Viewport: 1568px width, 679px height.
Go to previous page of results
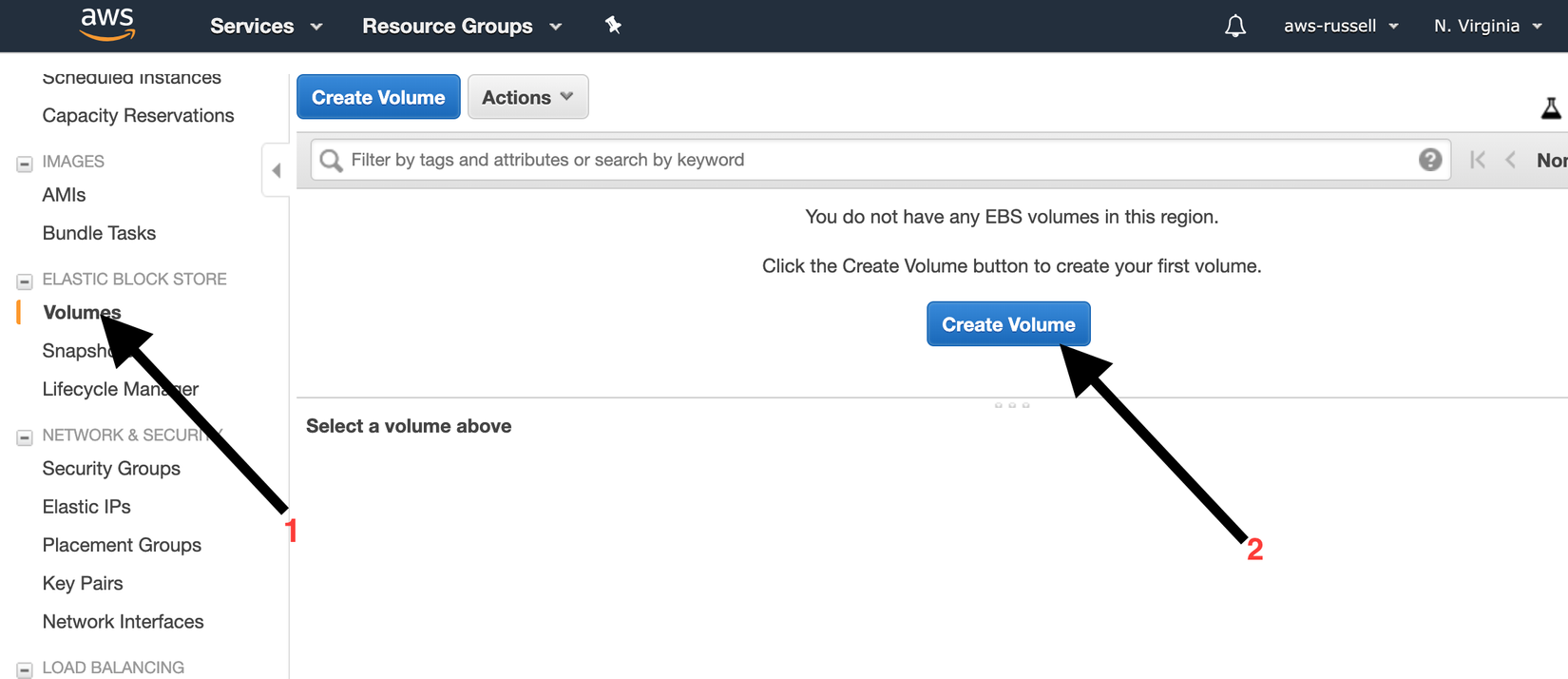click(x=1511, y=160)
